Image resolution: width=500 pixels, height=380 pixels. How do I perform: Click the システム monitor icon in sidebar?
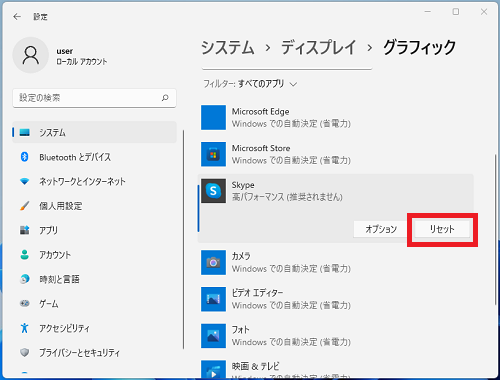tap(25, 132)
